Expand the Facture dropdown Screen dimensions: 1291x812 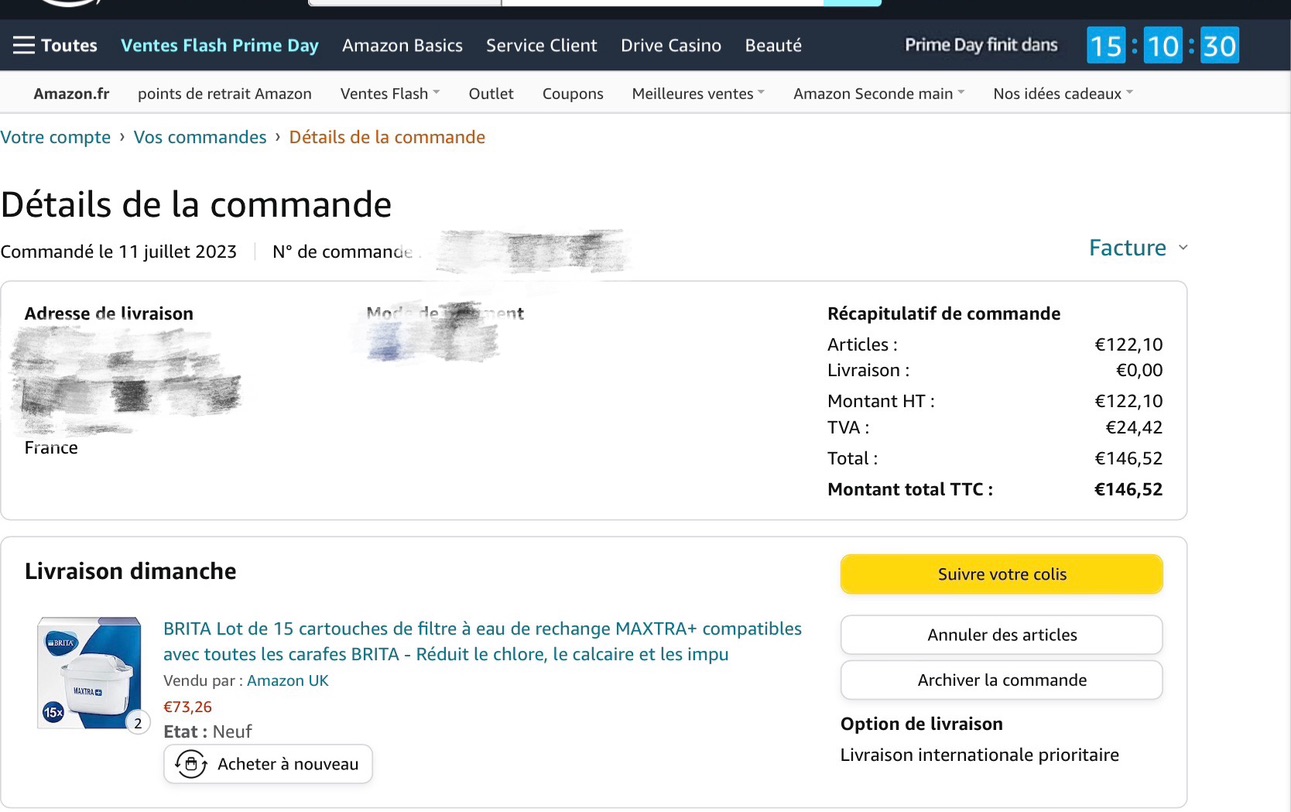pyautogui.click(x=1138, y=247)
